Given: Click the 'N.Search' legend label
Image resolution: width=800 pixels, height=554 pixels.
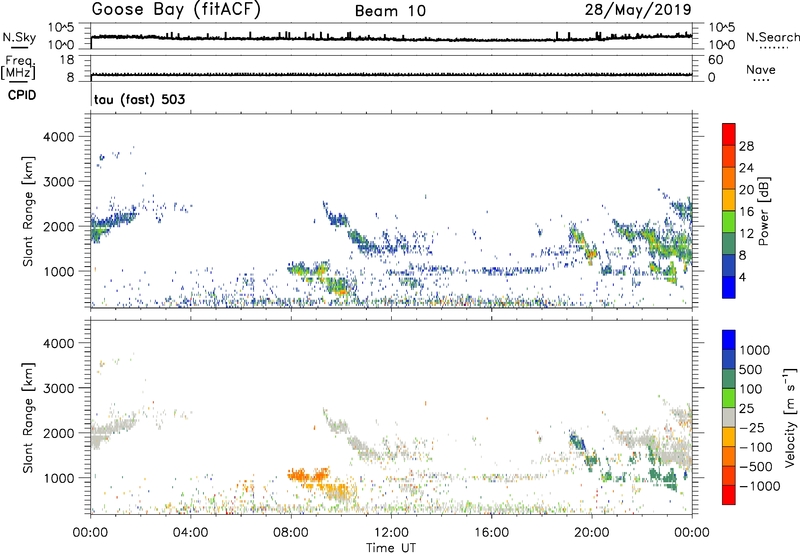Looking at the screenshot, I should click(772, 37).
